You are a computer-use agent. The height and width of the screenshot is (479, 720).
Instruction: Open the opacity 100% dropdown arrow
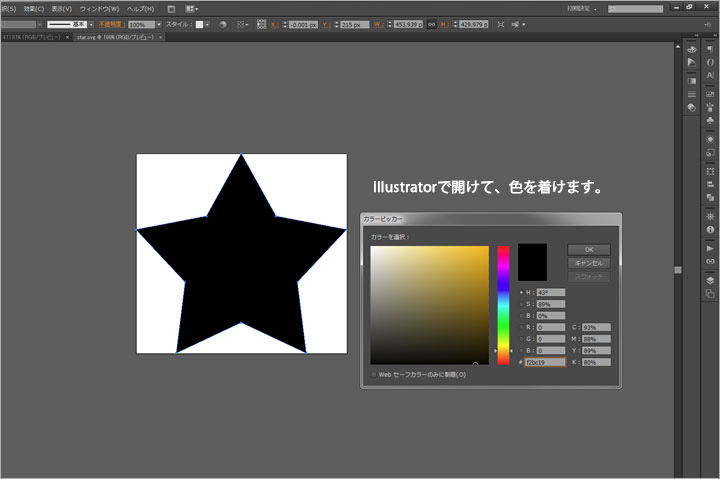click(159, 24)
